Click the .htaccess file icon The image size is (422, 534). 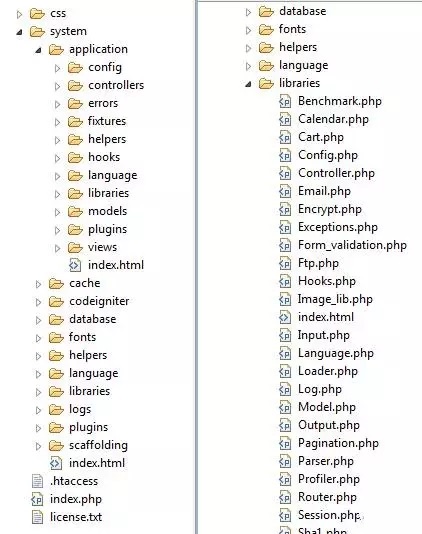pos(37,481)
